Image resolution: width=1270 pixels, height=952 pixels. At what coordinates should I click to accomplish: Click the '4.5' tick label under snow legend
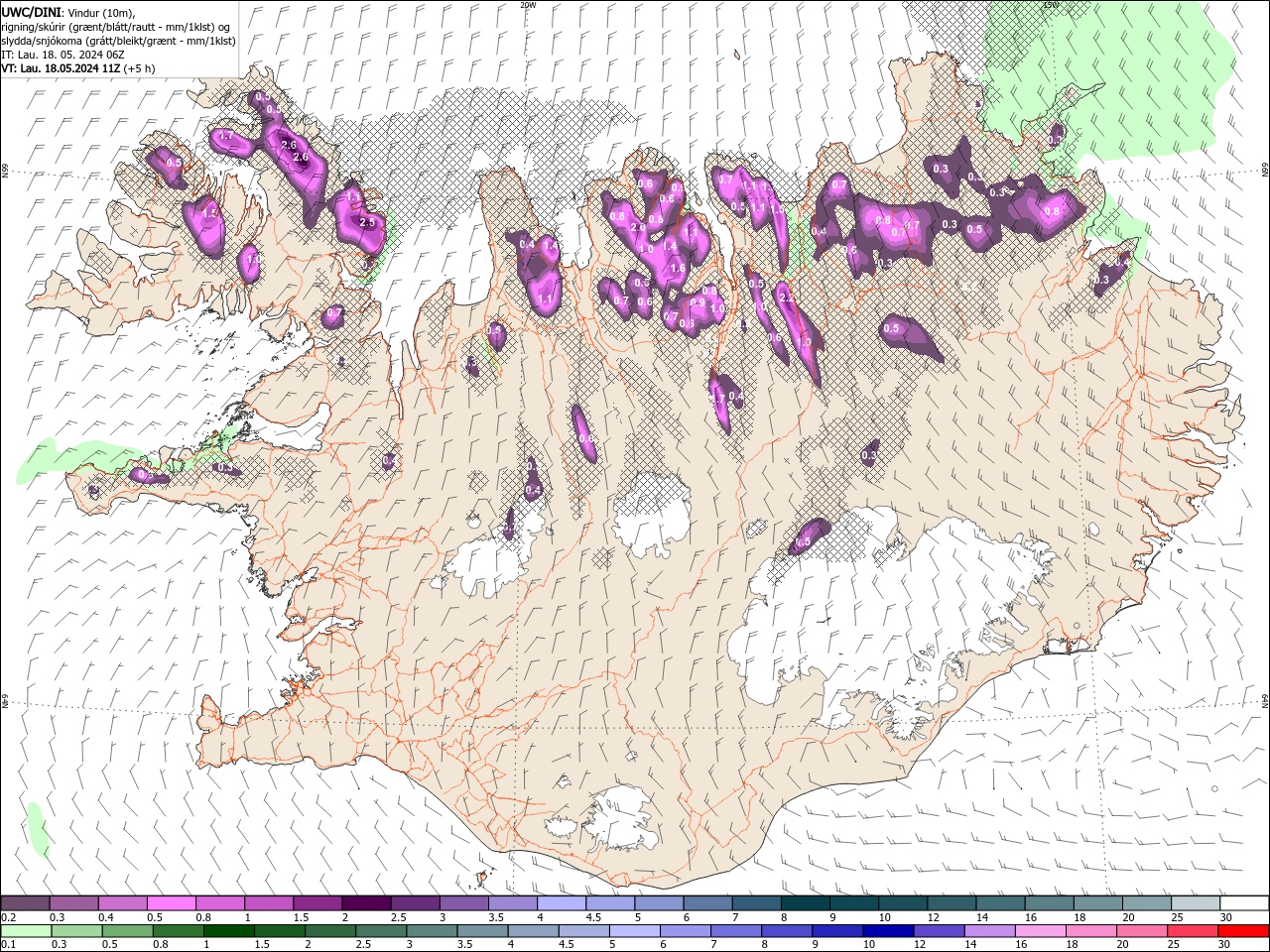click(x=594, y=917)
